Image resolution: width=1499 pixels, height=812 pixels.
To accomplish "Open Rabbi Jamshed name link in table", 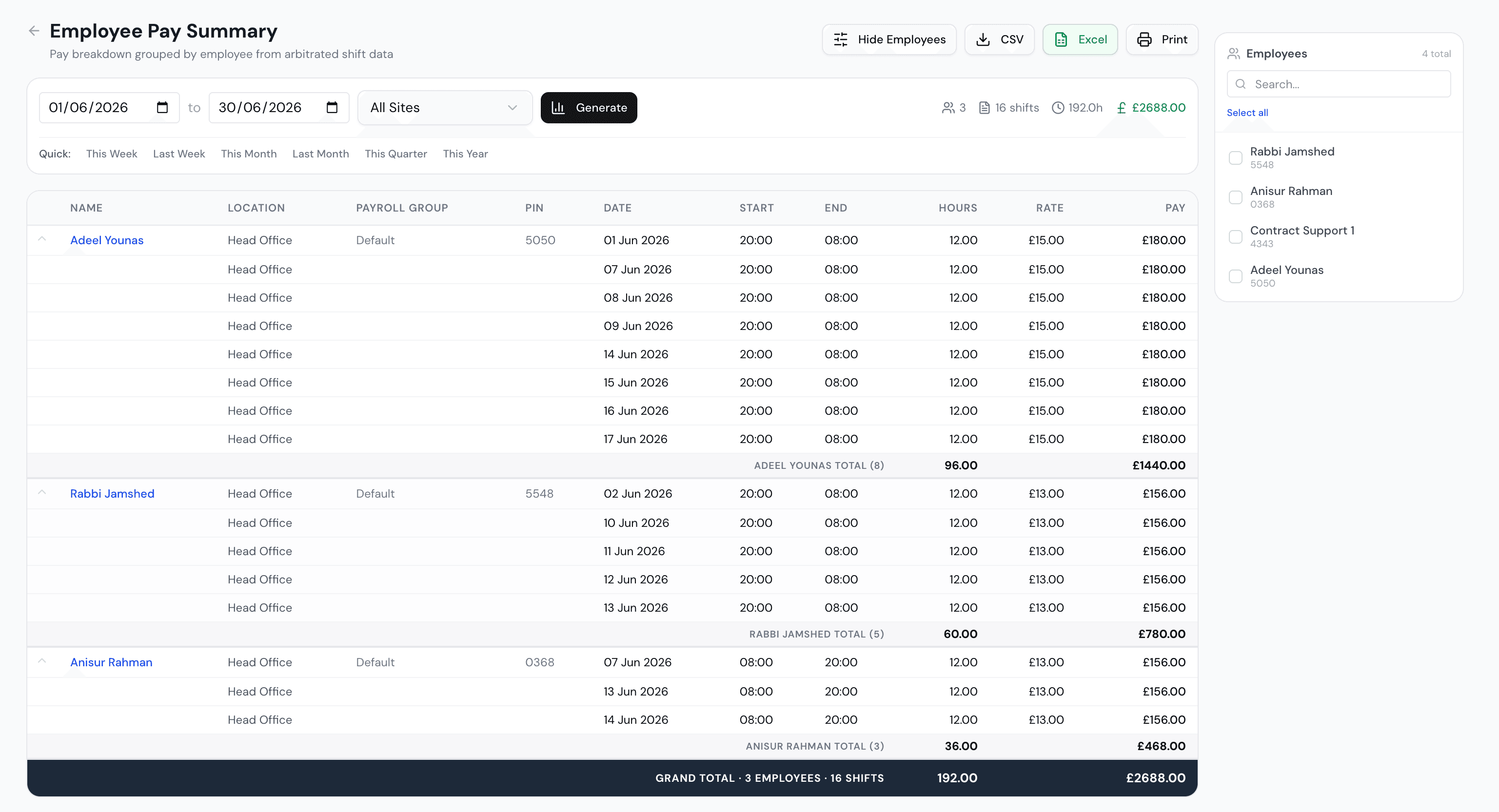I will [112, 494].
